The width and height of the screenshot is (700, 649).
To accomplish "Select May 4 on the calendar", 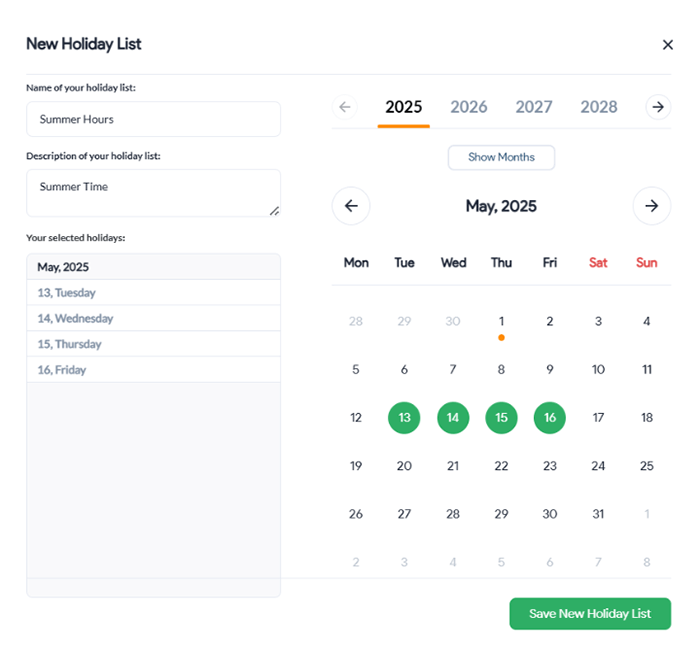I will [x=646, y=321].
